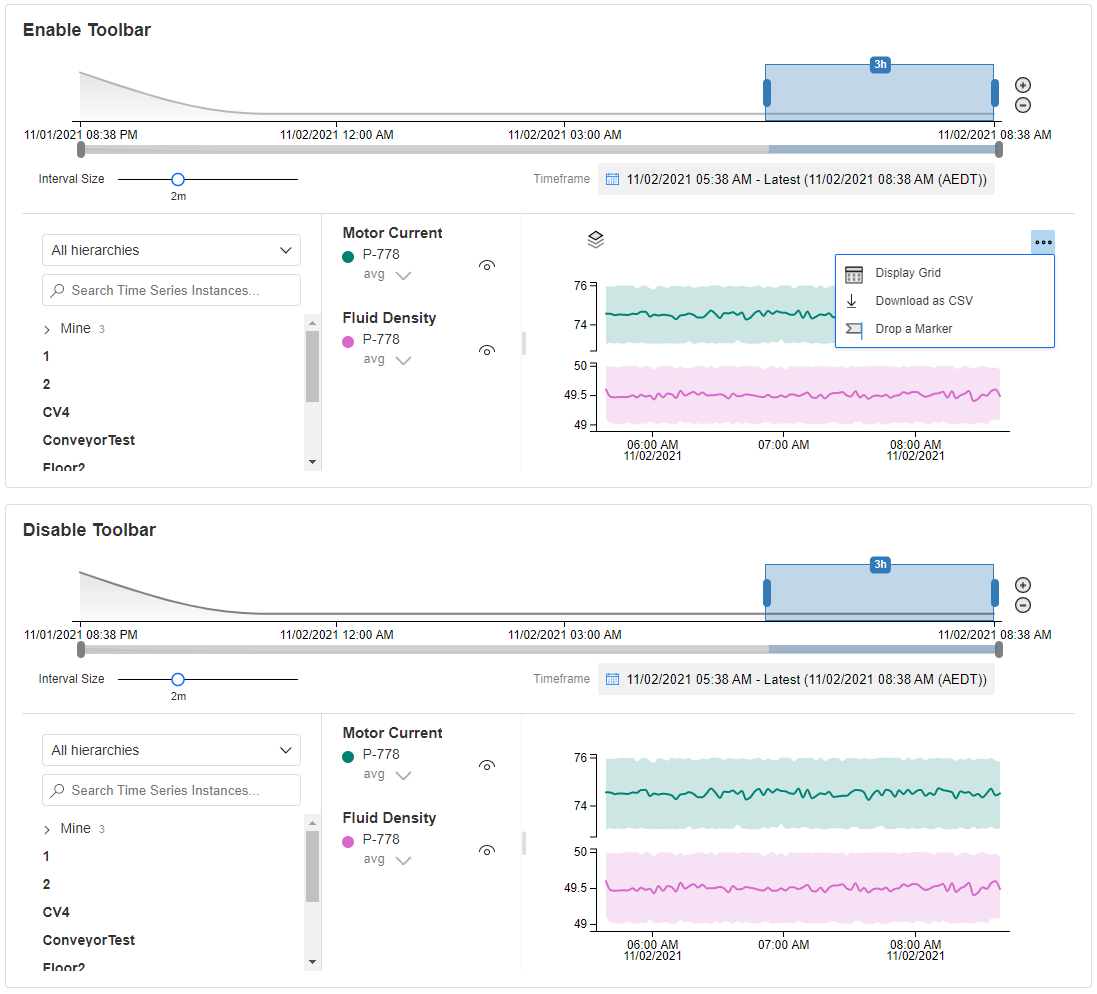Image resolution: width=1097 pixels, height=994 pixels.
Task: Click the Motor Current green color dot, Enable Toolbar
Action: (348, 257)
